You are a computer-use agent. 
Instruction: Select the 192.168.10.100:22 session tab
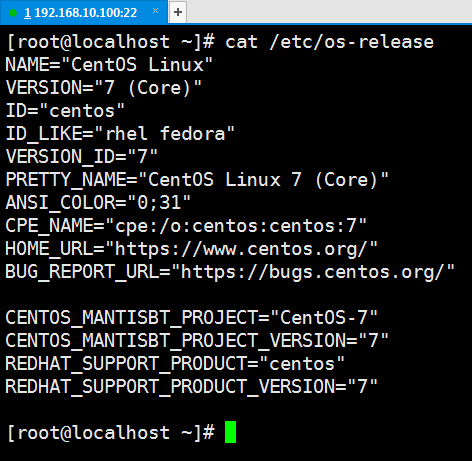click(83, 12)
